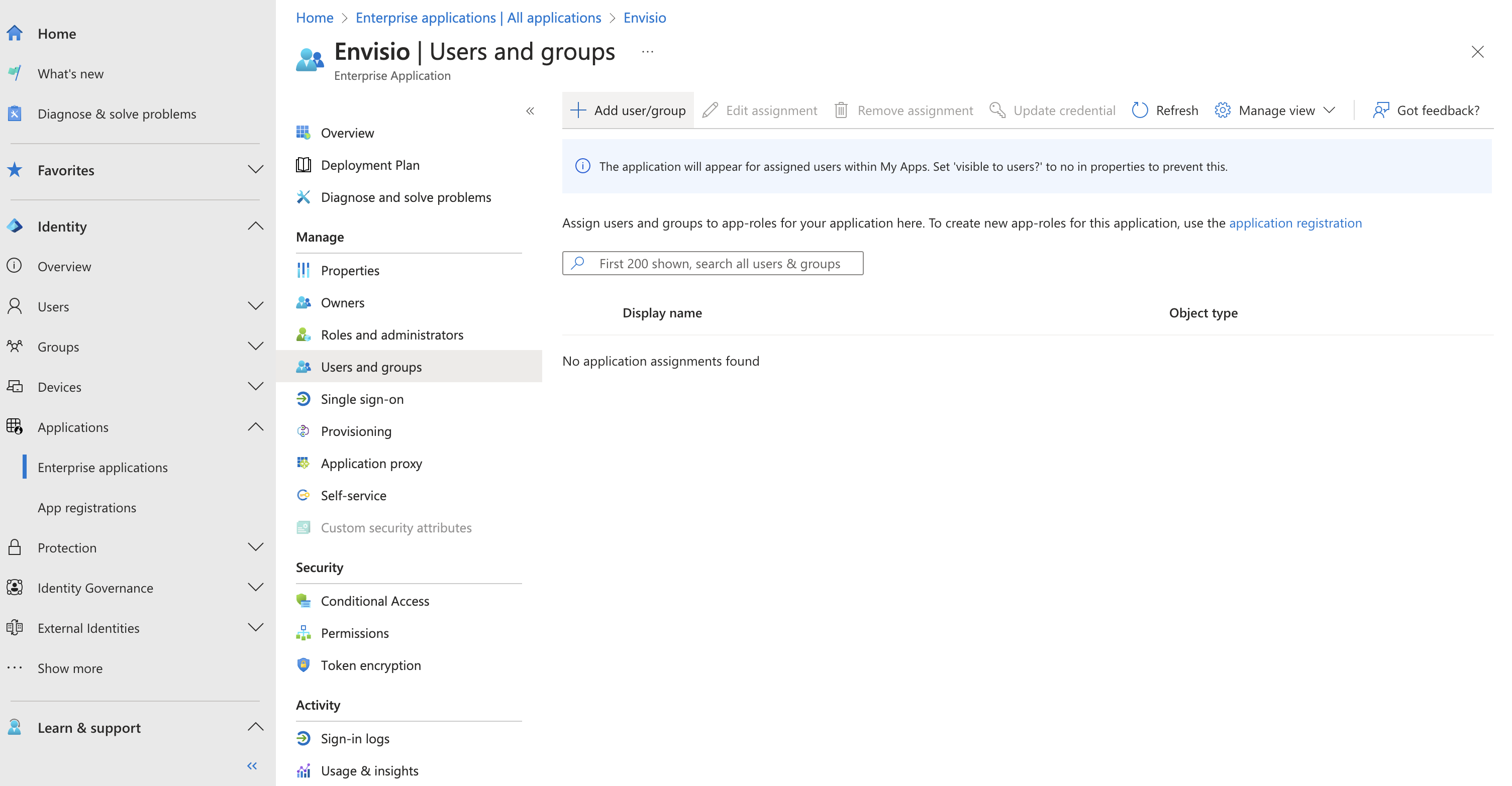Image resolution: width=1512 pixels, height=786 pixels.
Task: Click the Sign-in logs icon
Action: coord(304,738)
